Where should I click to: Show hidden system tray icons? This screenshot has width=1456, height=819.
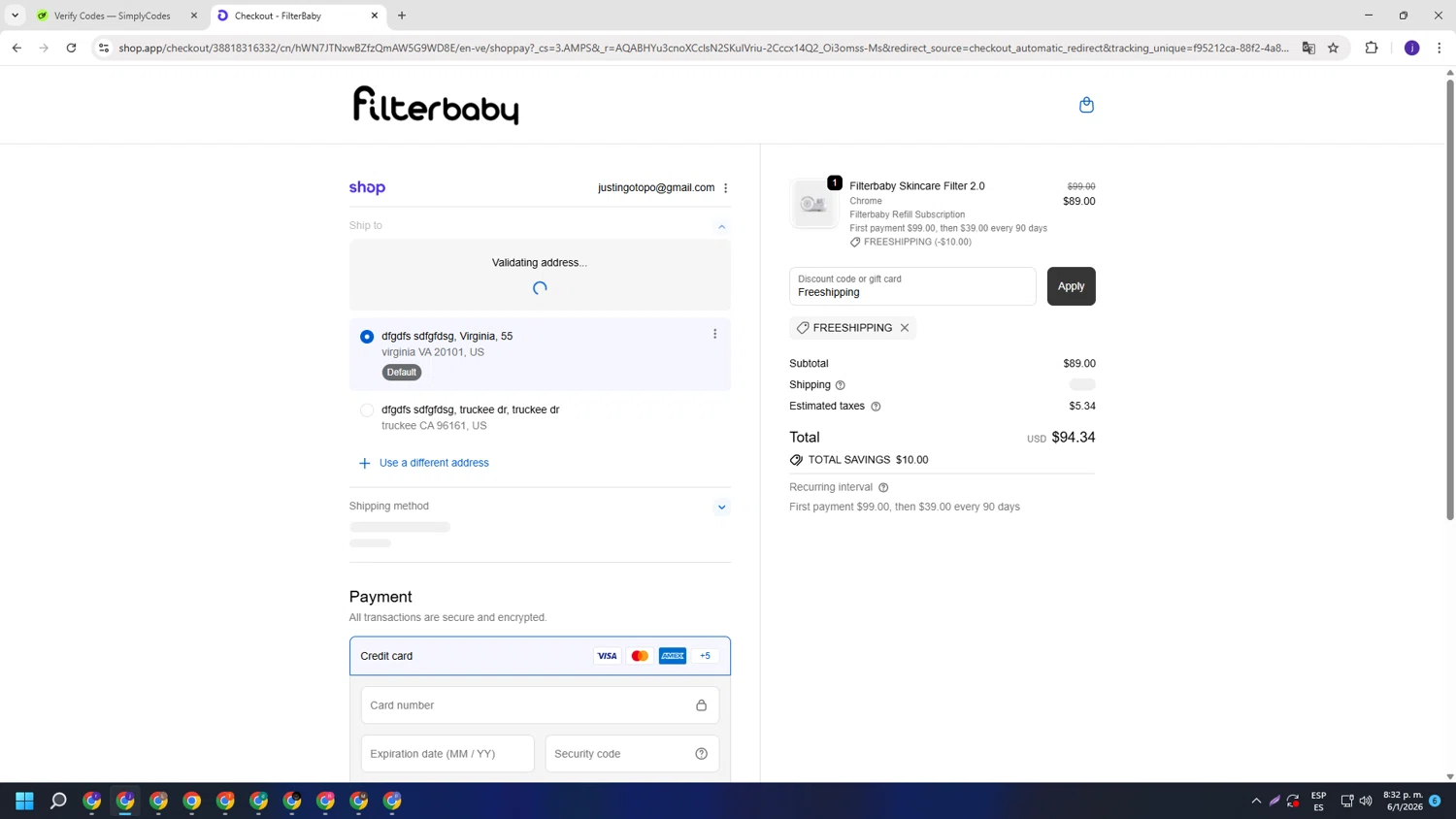1256,801
